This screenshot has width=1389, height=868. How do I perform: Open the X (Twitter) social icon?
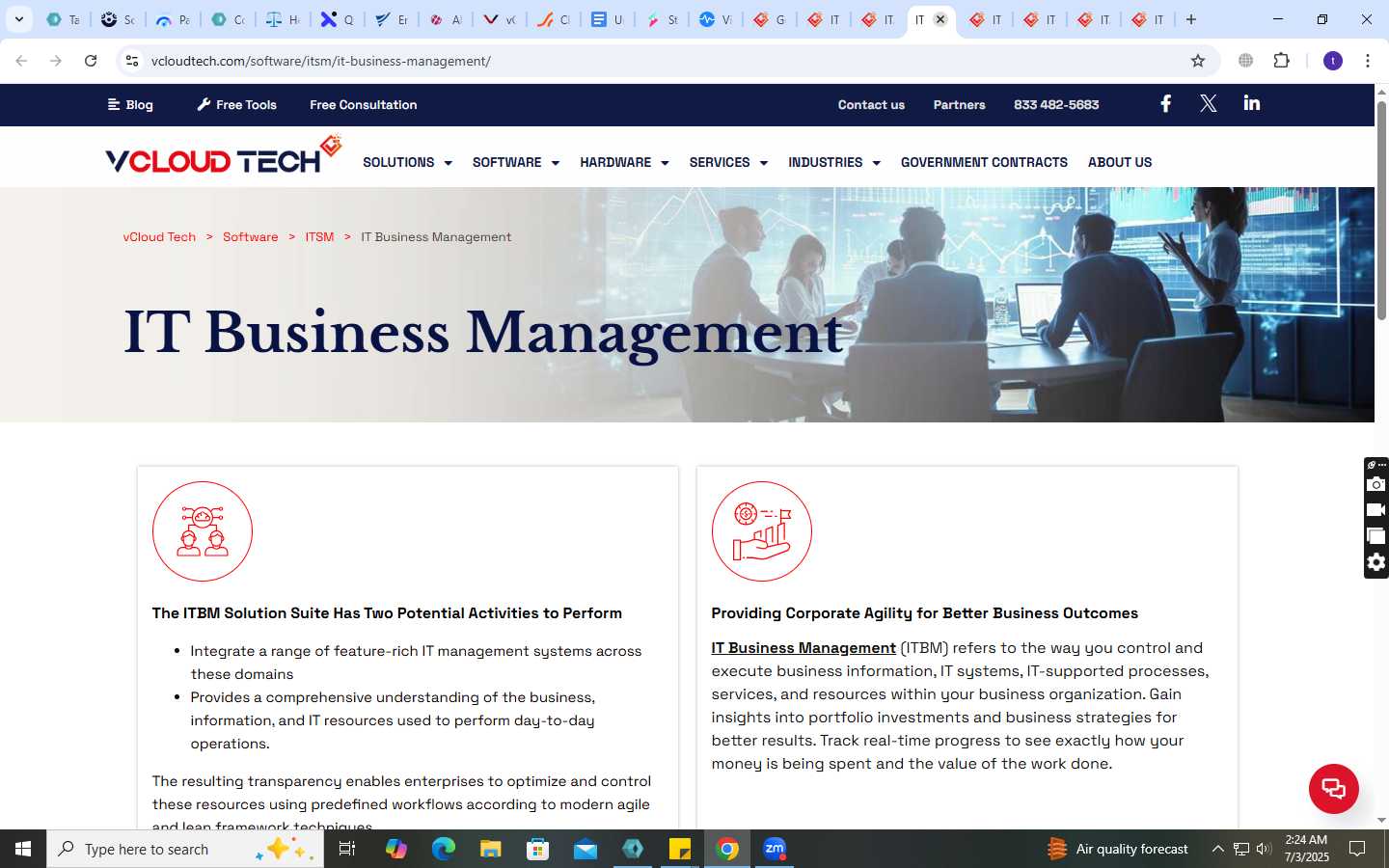pyautogui.click(x=1208, y=103)
